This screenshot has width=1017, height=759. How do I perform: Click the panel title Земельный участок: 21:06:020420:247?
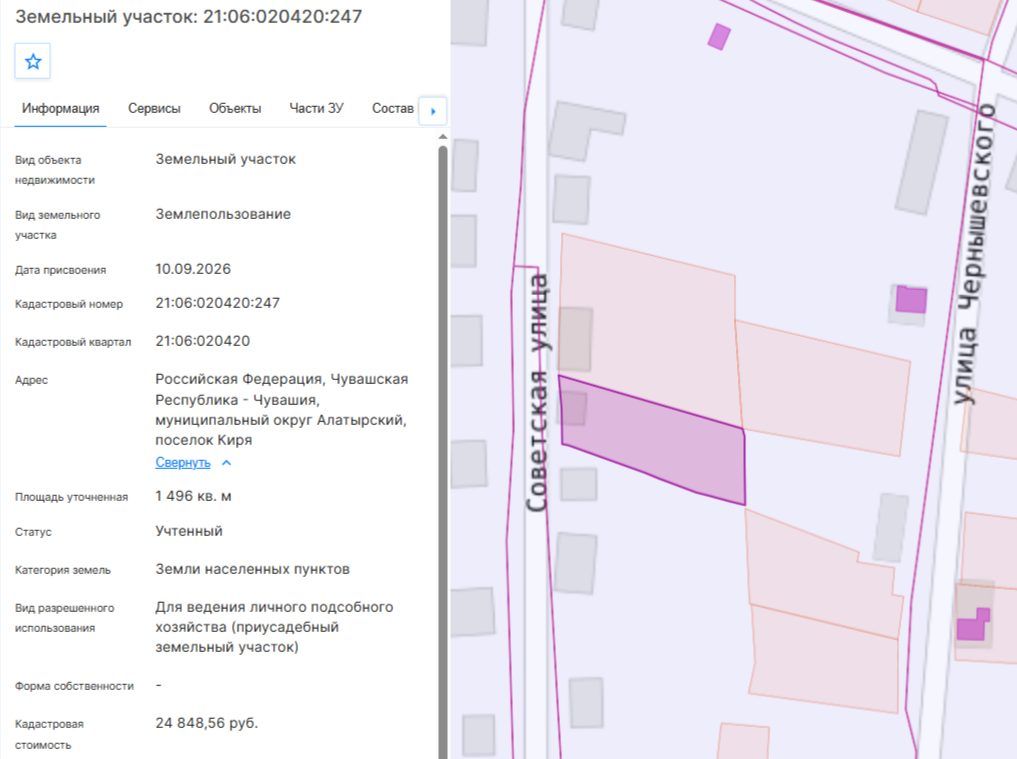click(189, 16)
